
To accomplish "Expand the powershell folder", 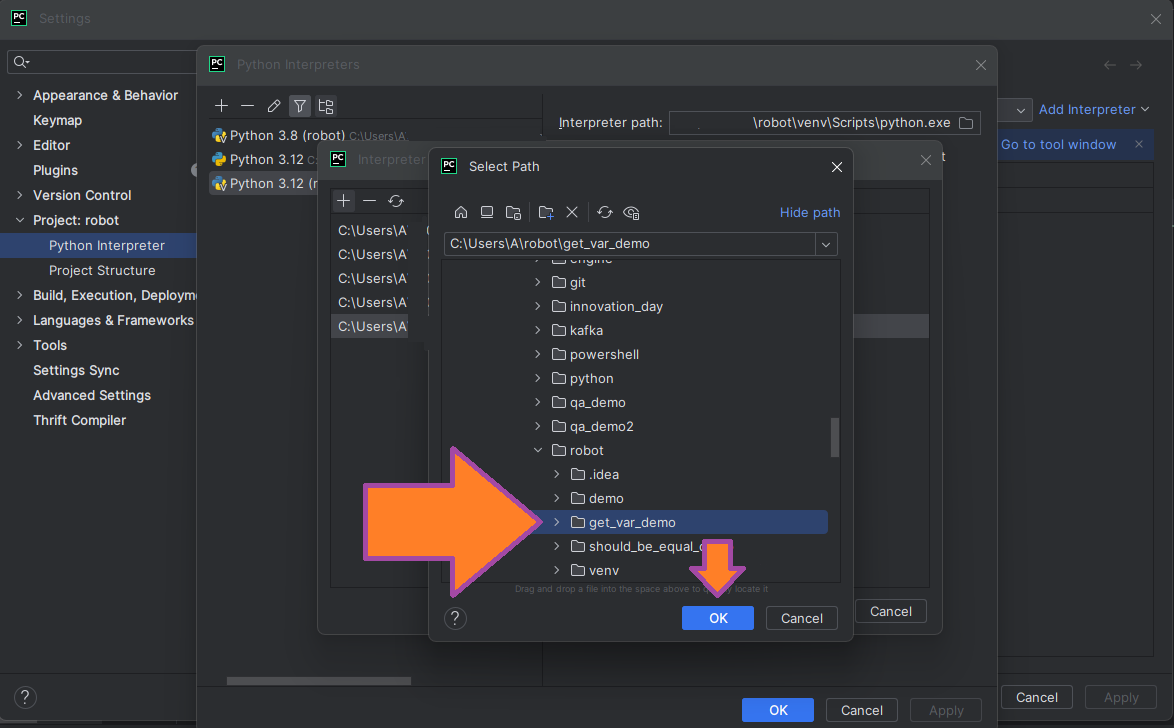I will point(538,354).
